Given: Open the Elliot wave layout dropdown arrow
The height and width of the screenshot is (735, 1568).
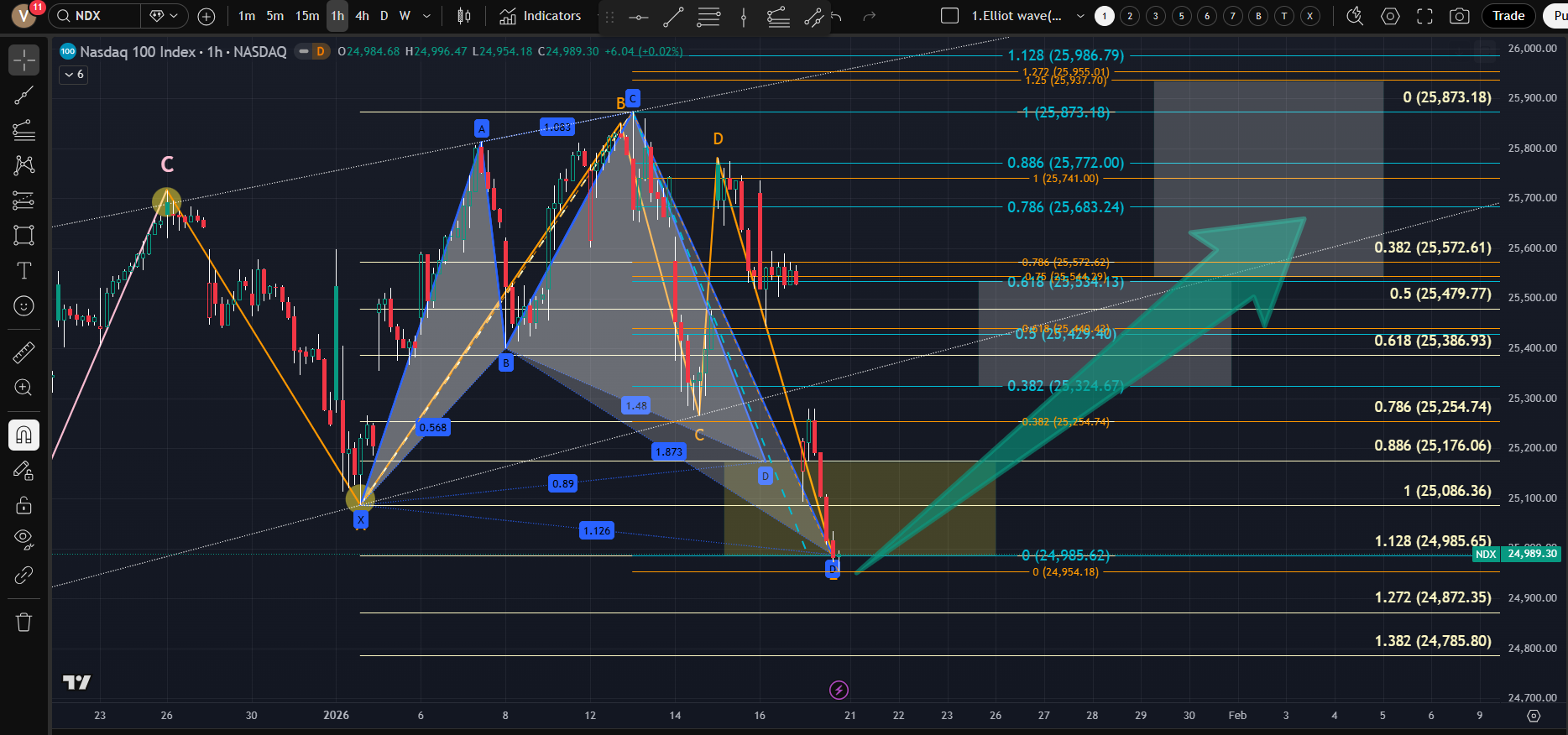Looking at the screenshot, I should click(x=1080, y=16).
